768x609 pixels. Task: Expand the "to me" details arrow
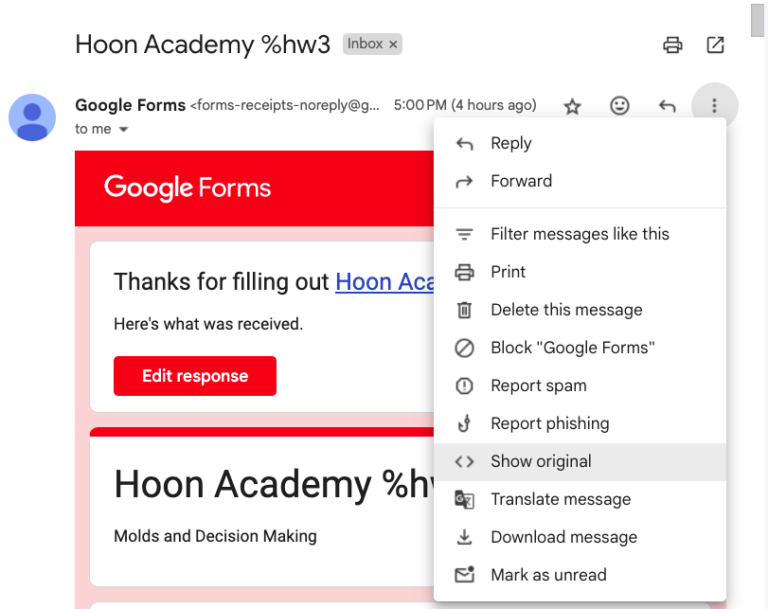(x=124, y=129)
